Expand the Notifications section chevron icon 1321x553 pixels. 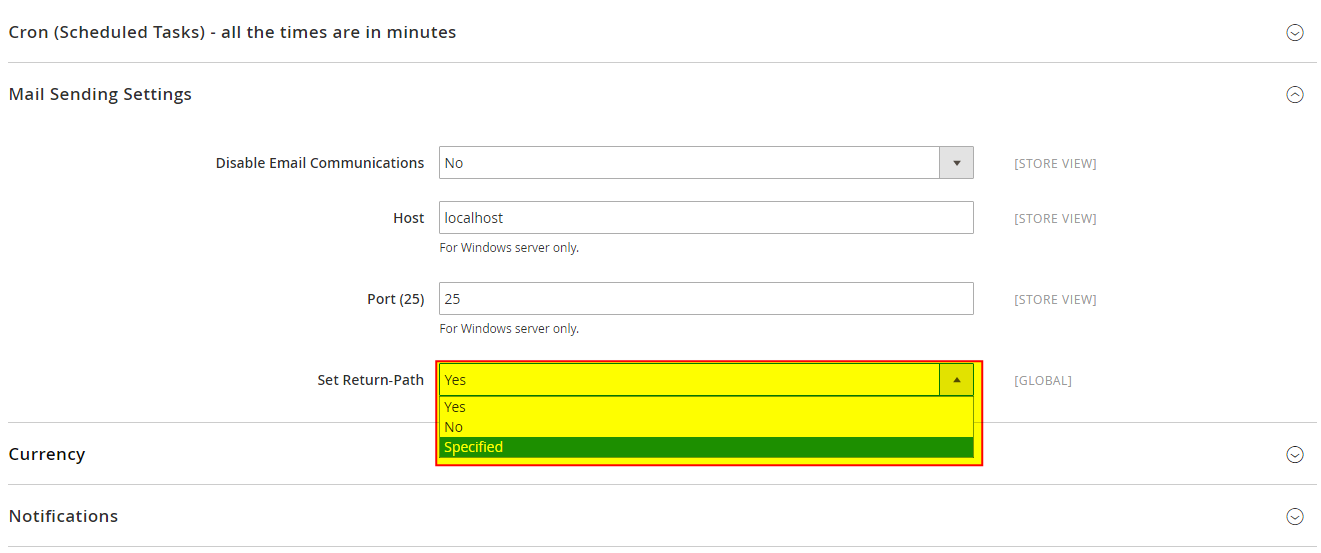tap(1294, 517)
